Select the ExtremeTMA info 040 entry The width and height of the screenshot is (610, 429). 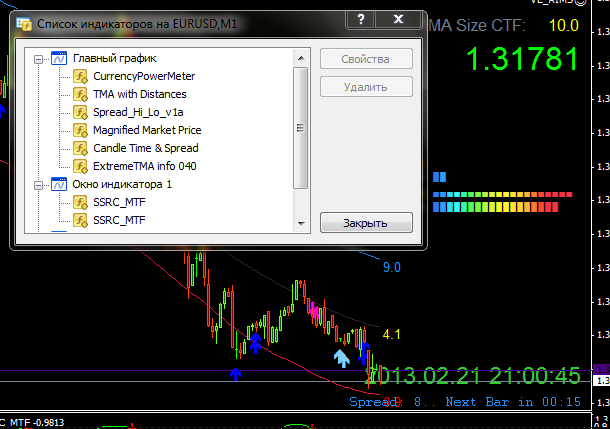point(145,166)
